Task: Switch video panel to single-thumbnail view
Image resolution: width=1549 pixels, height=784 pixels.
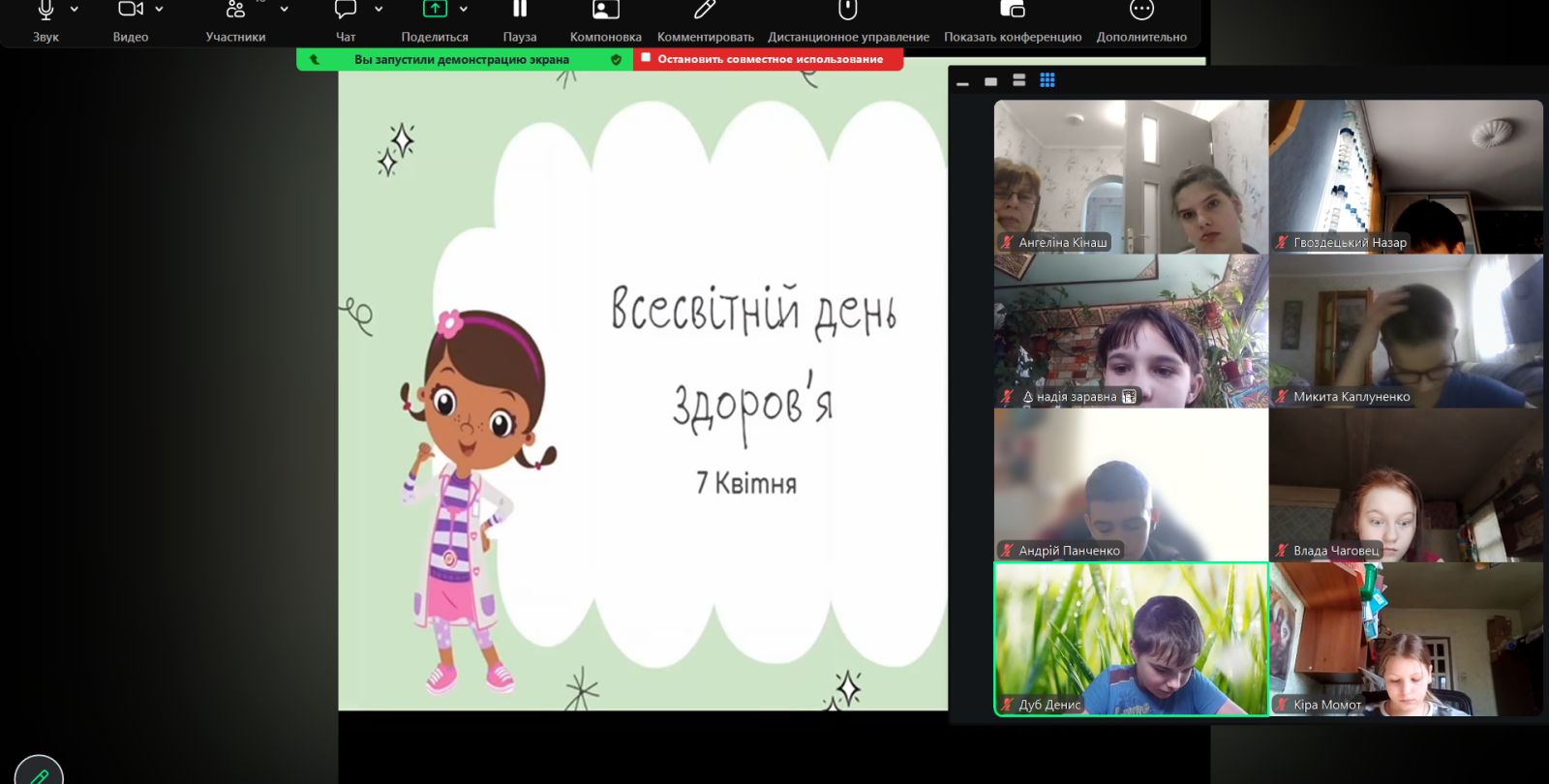Action: (990, 81)
